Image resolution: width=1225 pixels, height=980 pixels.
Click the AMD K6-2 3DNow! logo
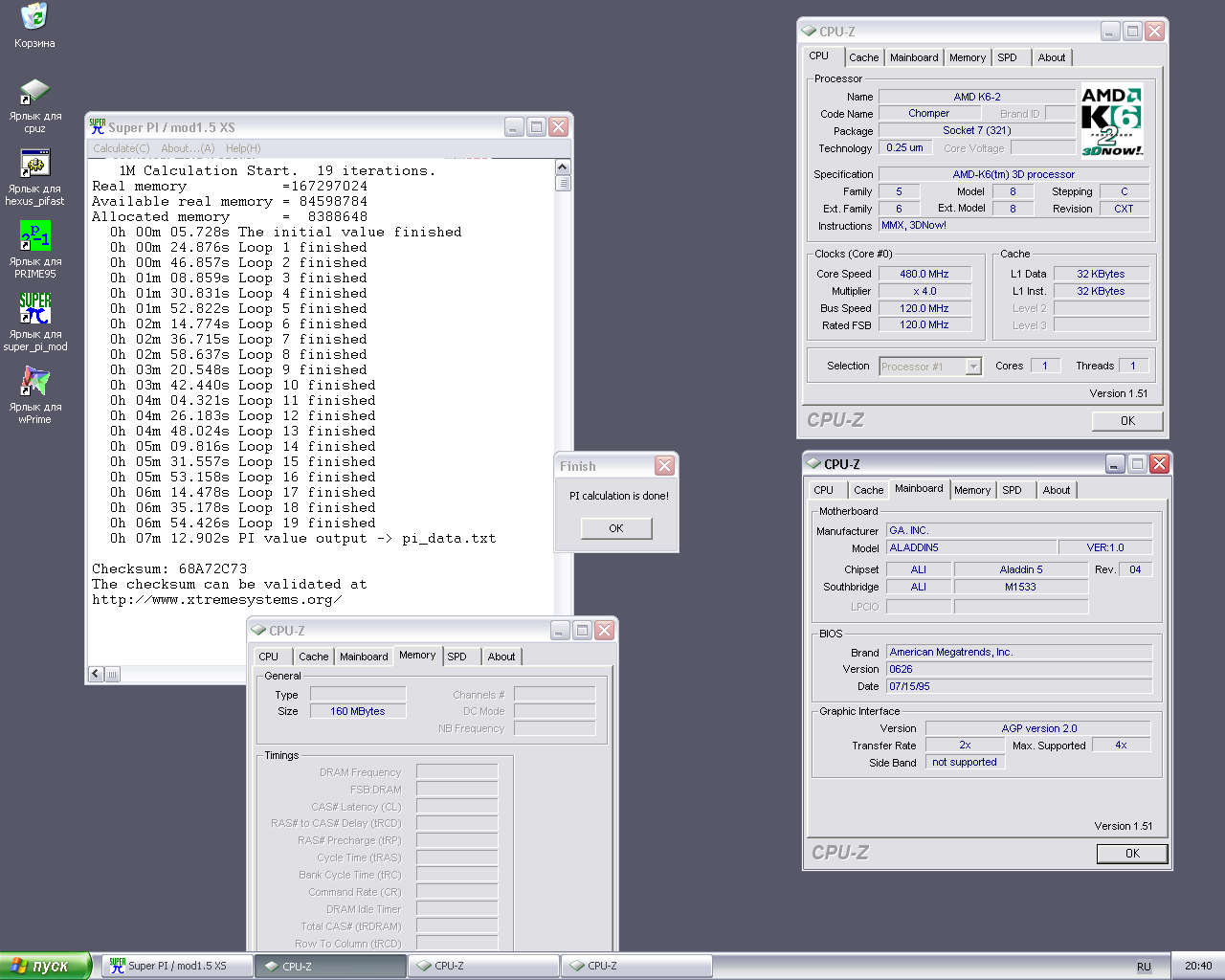coord(1111,122)
